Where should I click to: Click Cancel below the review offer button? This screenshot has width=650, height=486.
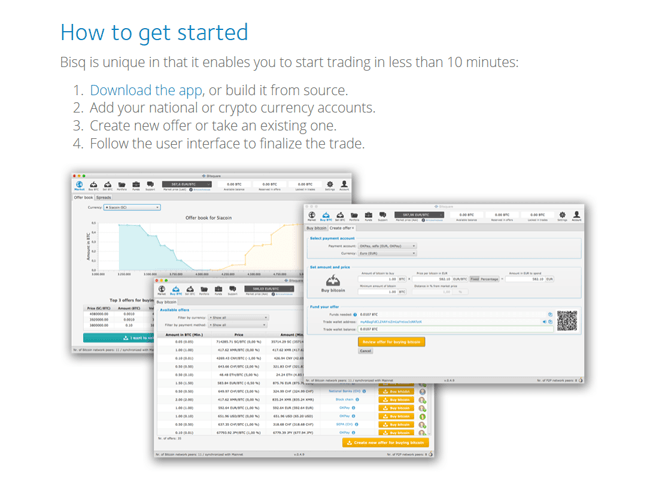click(x=365, y=351)
